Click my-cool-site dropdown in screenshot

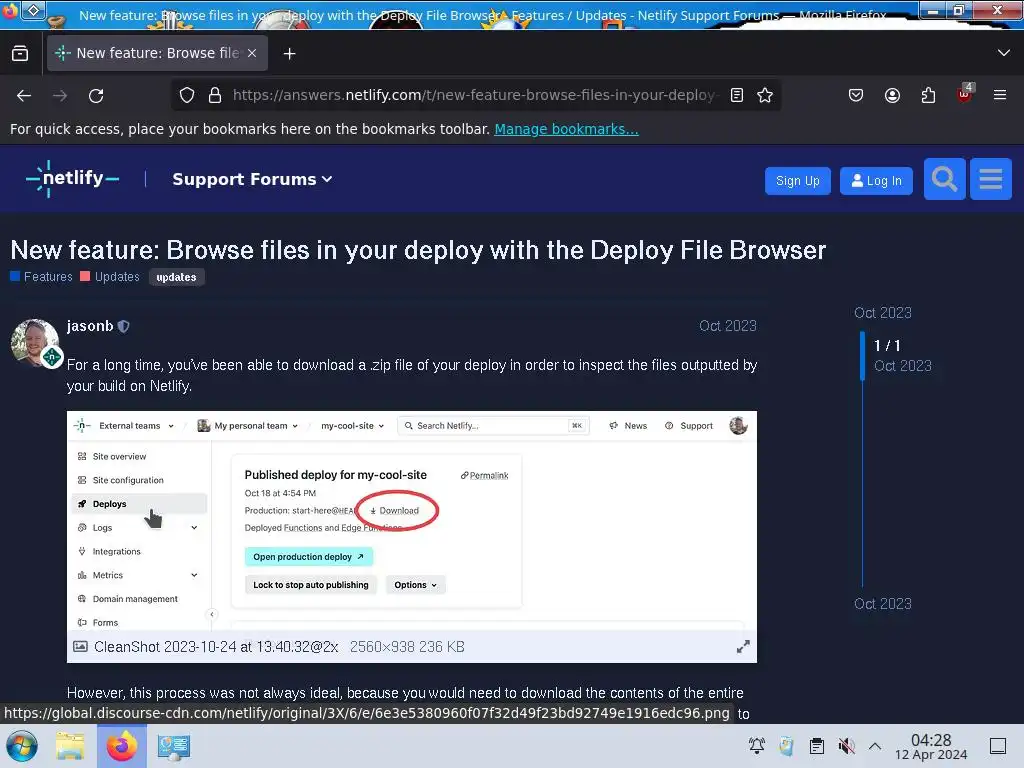352,426
